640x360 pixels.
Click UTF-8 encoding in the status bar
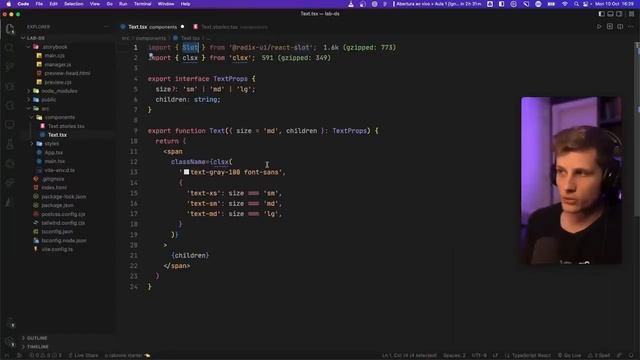[x=479, y=356]
